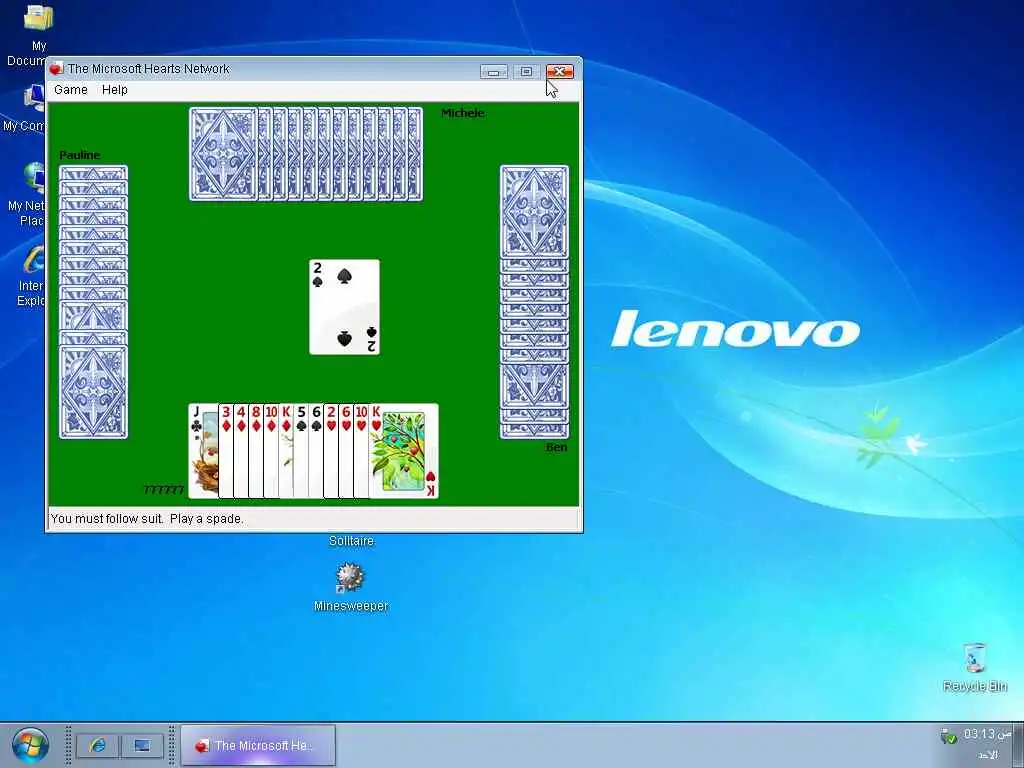Click Pauline's face-down card stack
The image size is (1024, 768).
coord(93,302)
